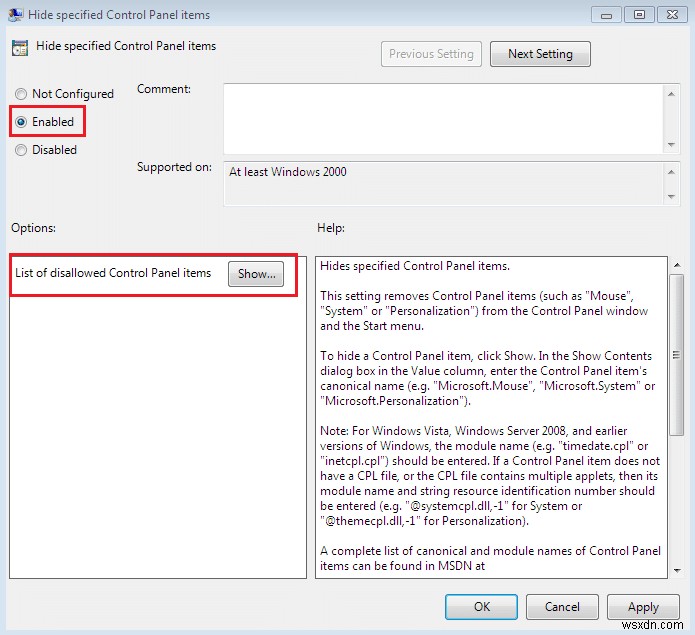695x635 pixels.
Task: Click inside the Comment text box
Action: coord(443,119)
